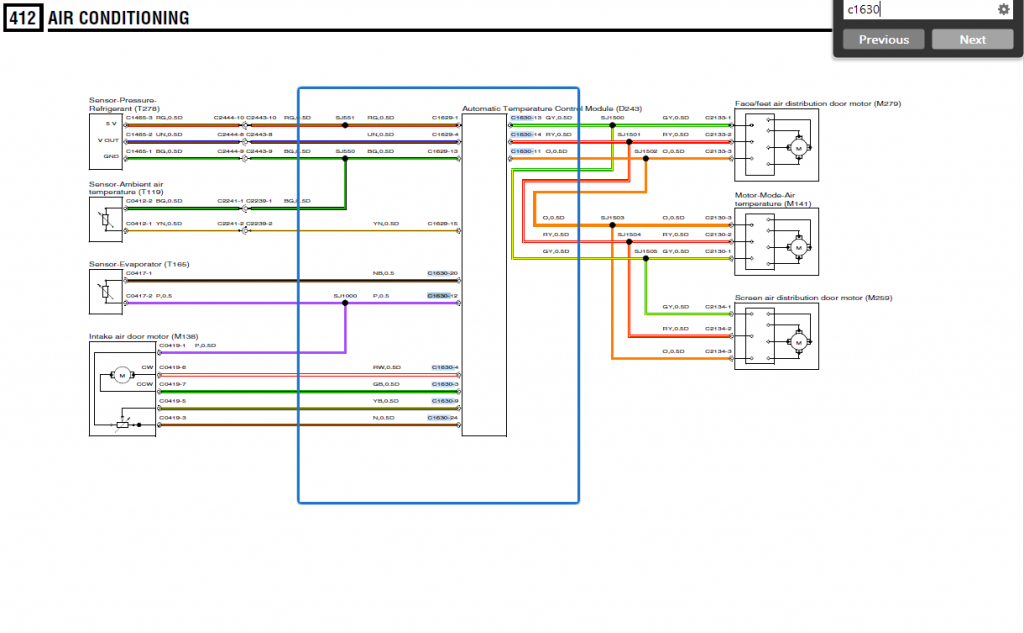
Task: Click wire label RW,0.5D
Action: 387,367
